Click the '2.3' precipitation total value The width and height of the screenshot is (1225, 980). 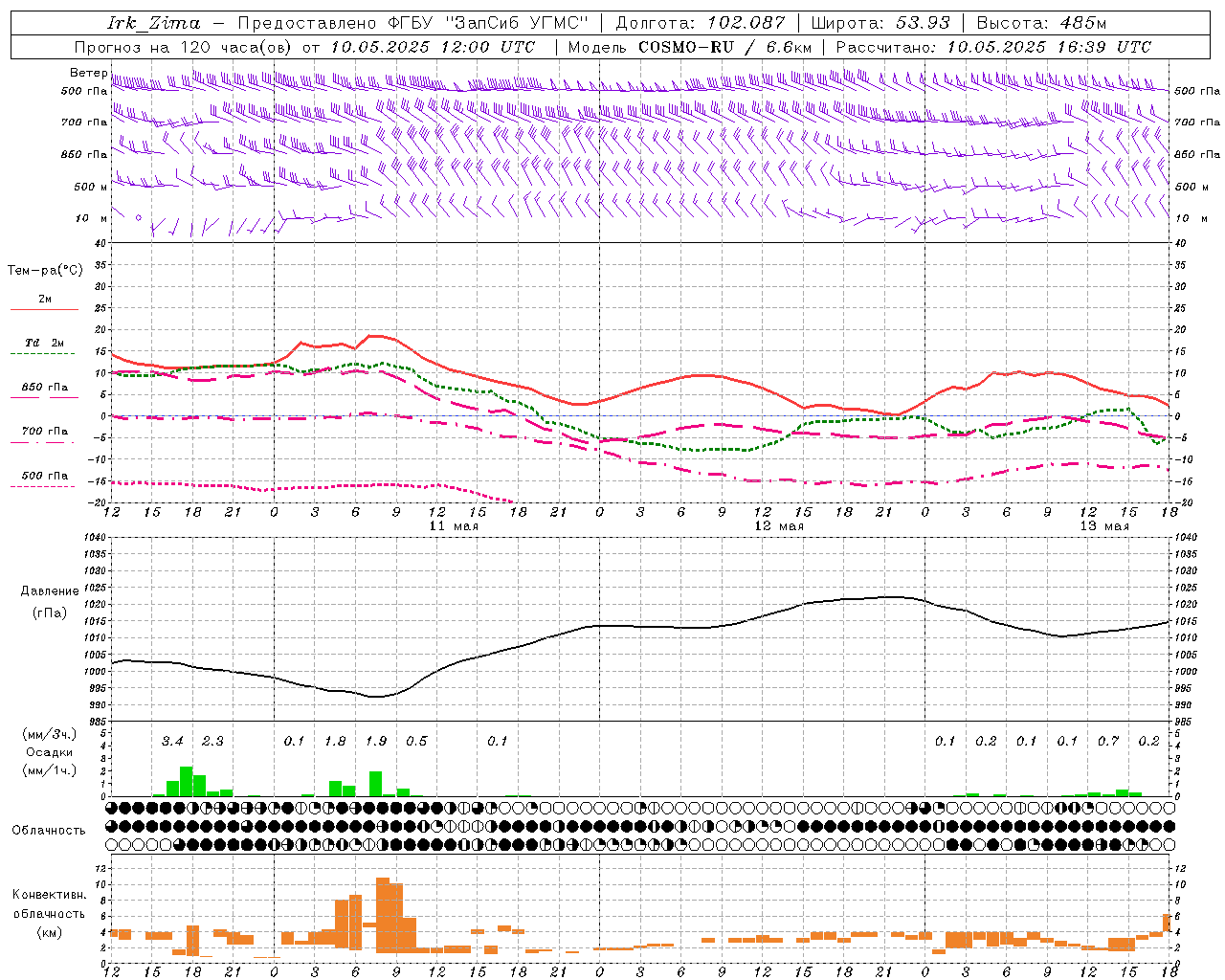click(x=212, y=742)
